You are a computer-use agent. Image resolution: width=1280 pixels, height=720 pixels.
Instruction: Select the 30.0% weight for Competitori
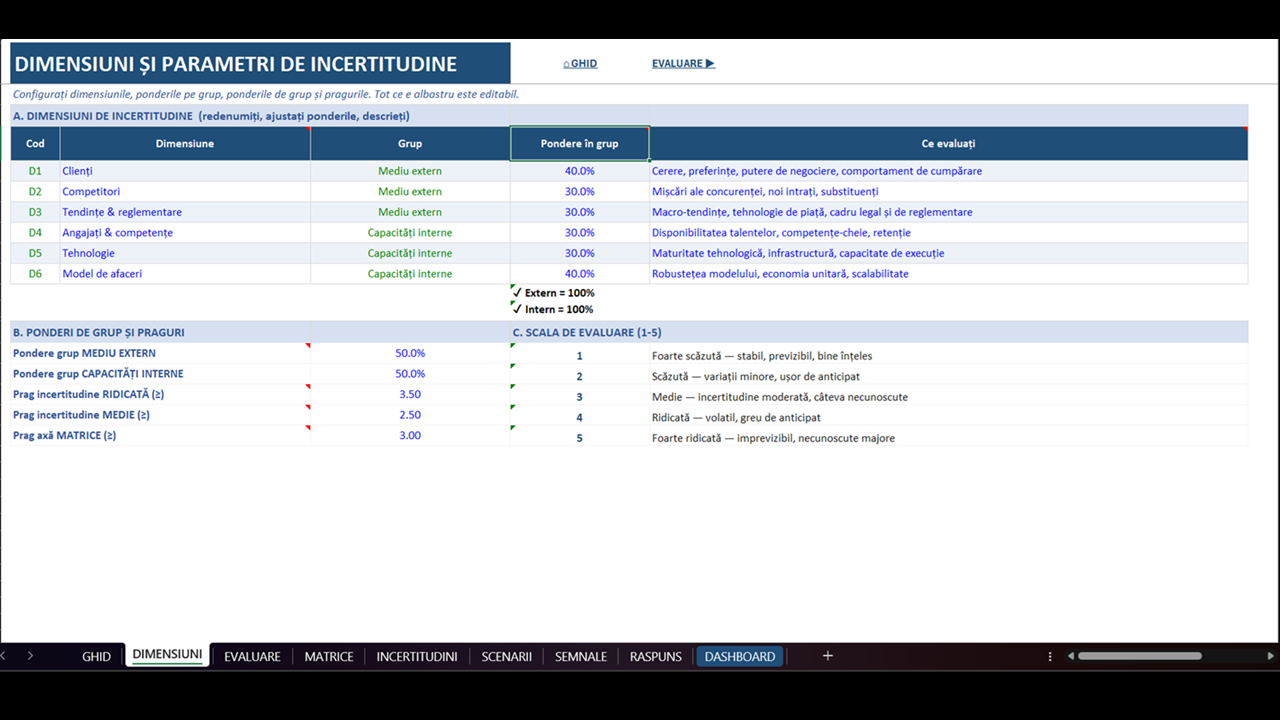(x=580, y=192)
